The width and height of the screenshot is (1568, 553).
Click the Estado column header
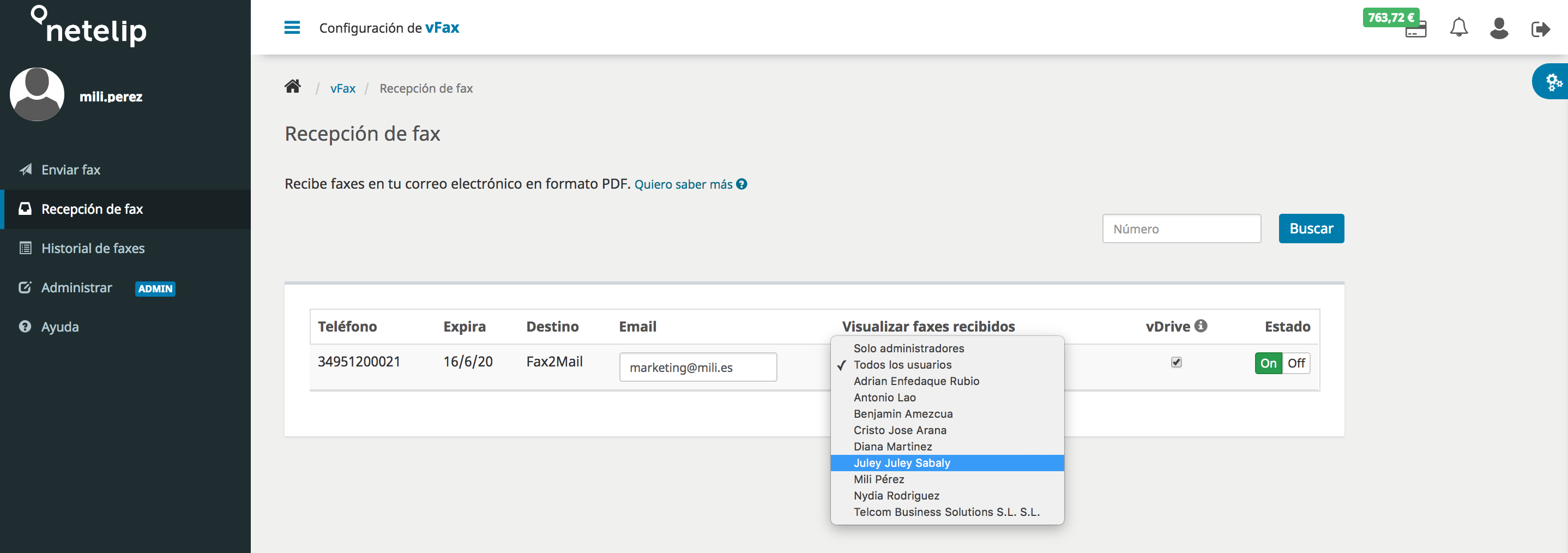(1287, 327)
